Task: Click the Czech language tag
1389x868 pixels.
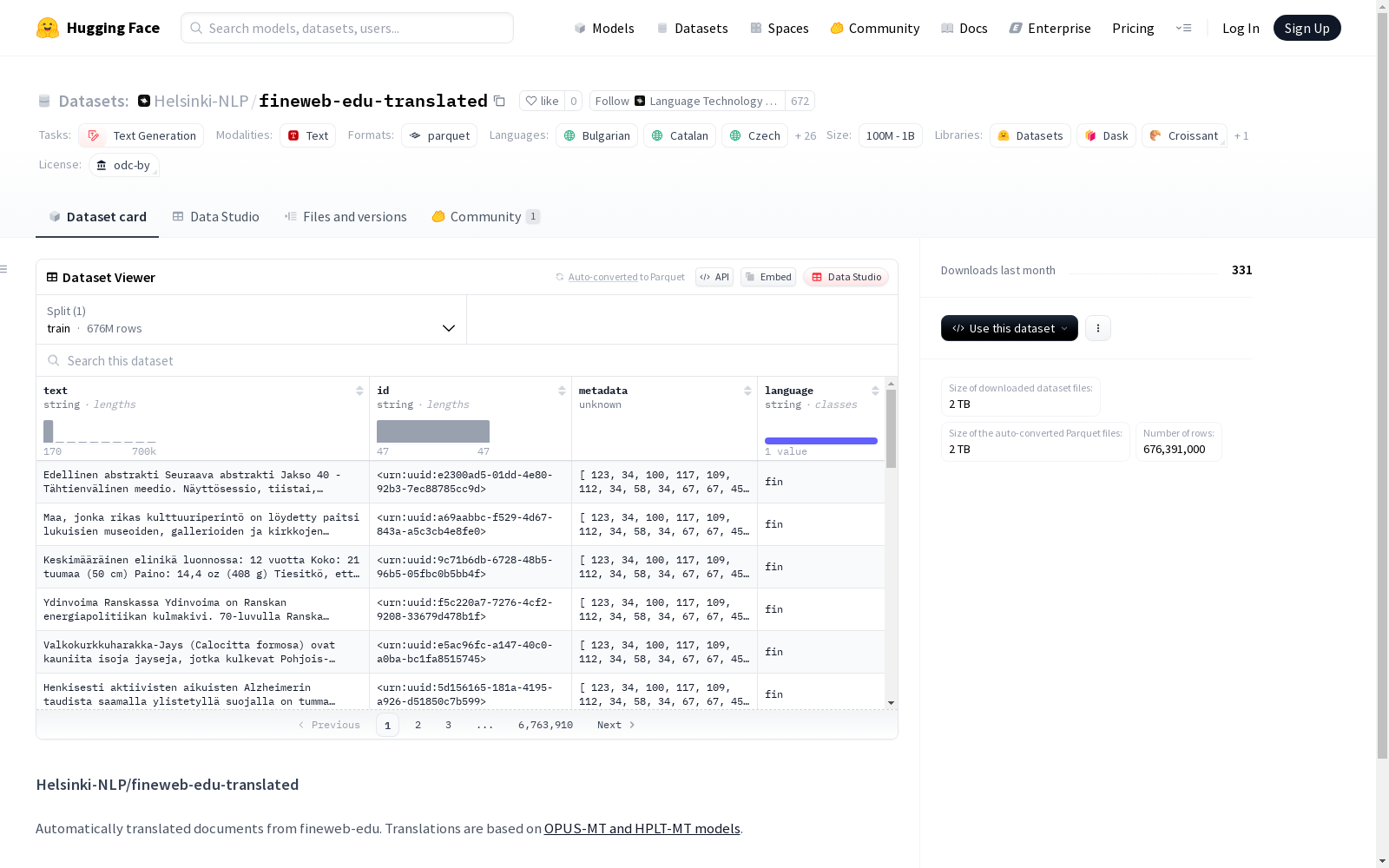Action: coord(754,135)
